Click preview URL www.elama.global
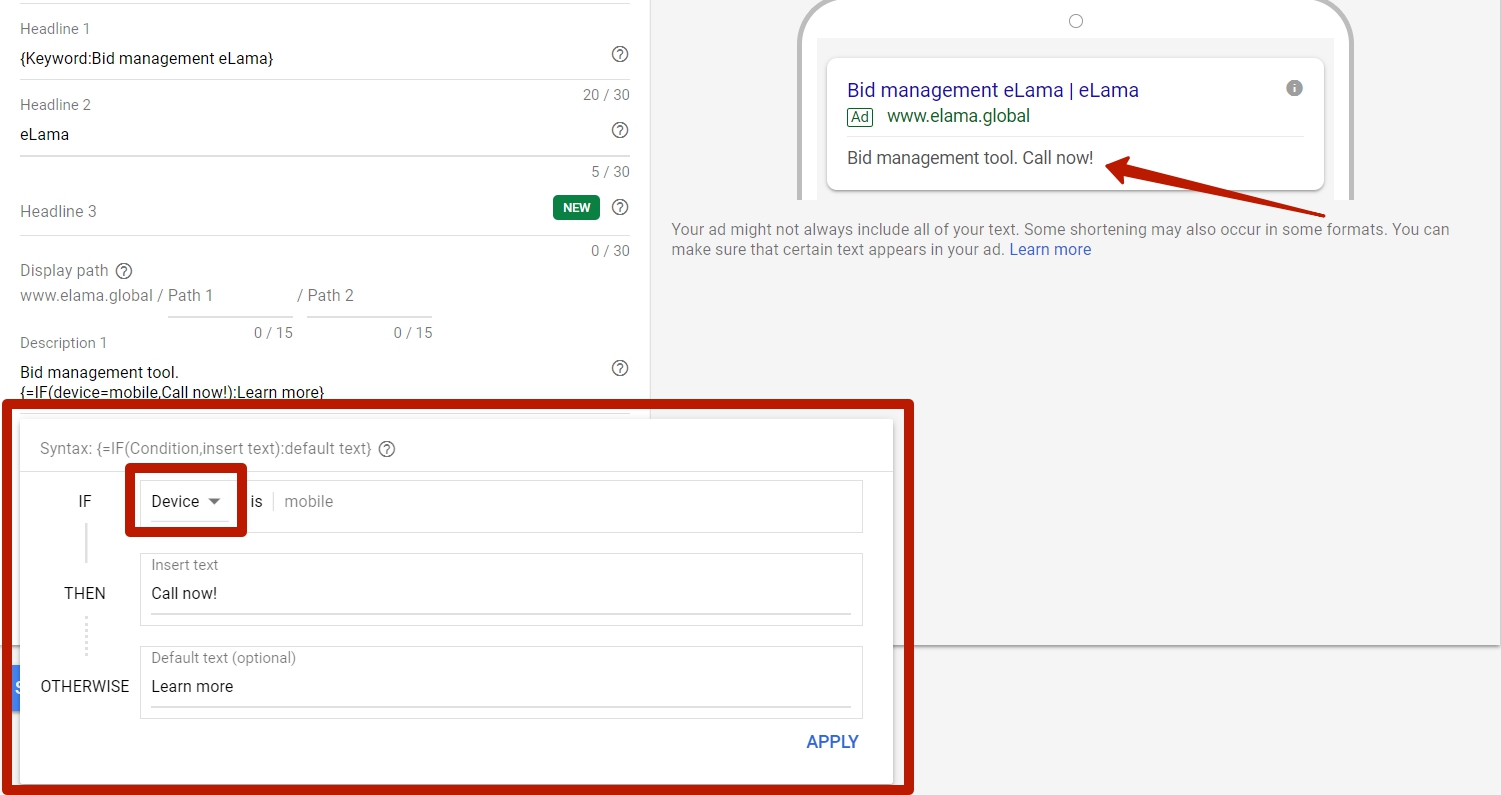The width and height of the screenshot is (1501, 795). pyautogui.click(x=958, y=116)
